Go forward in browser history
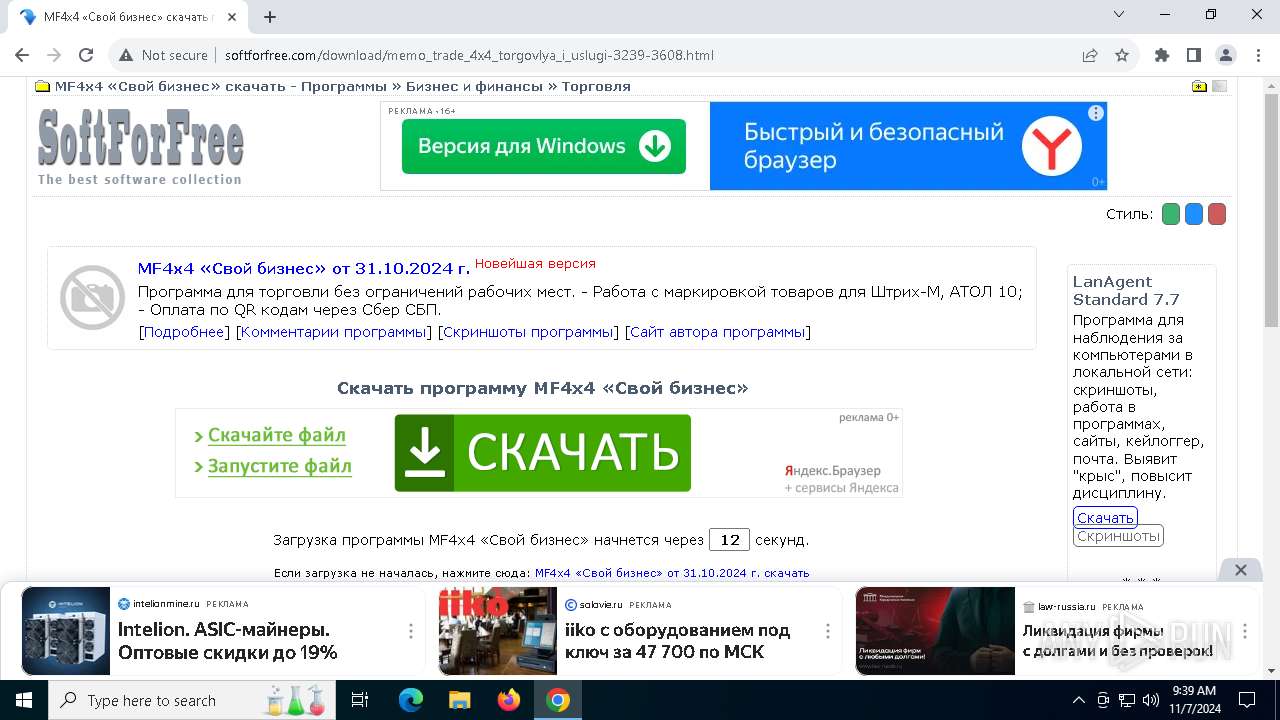The height and width of the screenshot is (720, 1280). point(54,55)
